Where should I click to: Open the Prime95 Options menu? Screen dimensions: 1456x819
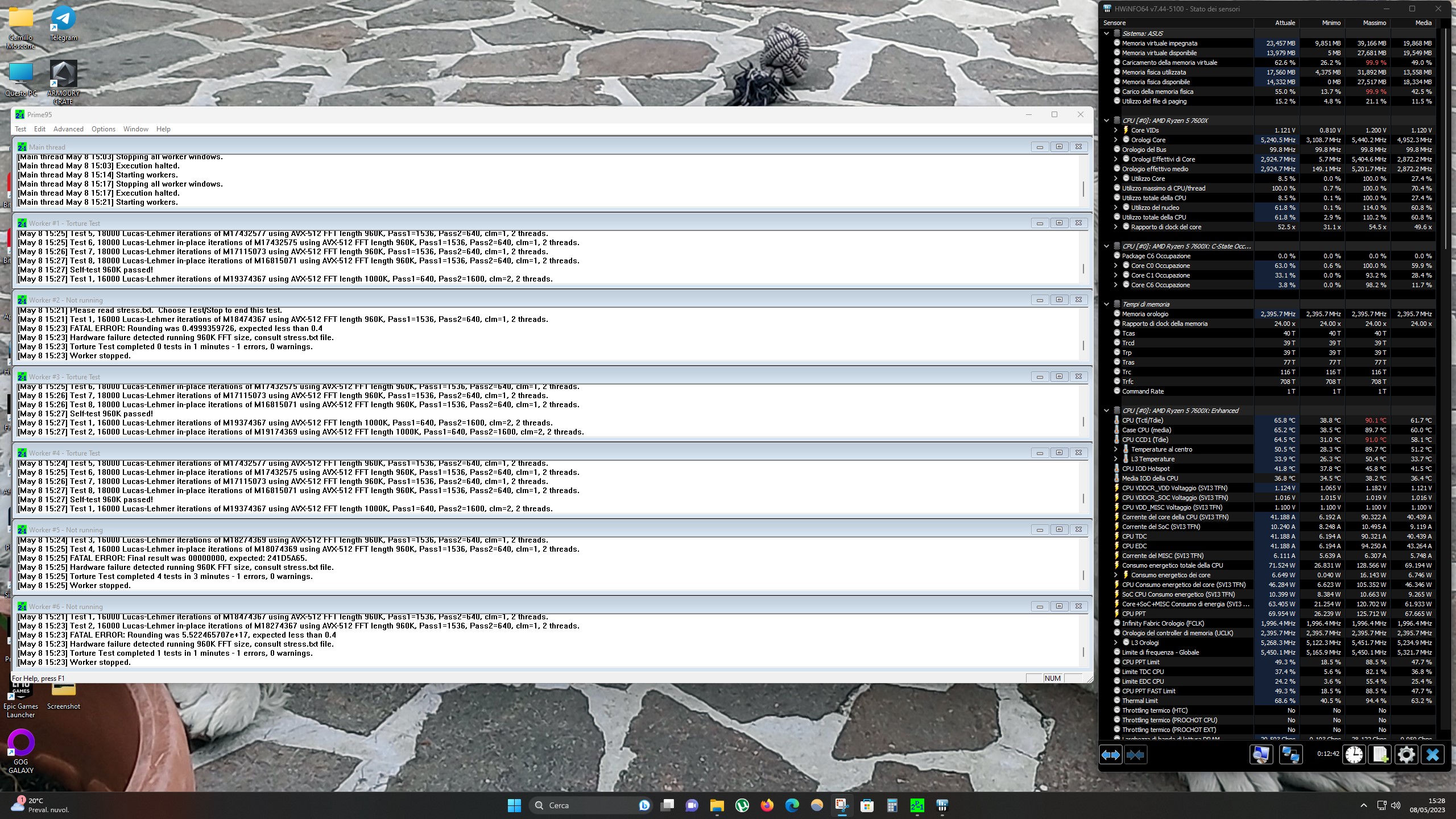tap(104, 129)
